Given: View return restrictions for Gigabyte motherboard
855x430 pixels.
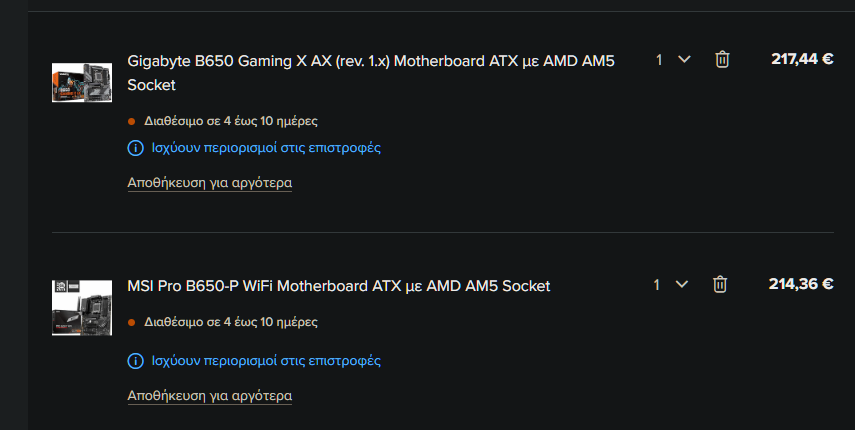Looking at the screenshot, I should tap(266, 148).
